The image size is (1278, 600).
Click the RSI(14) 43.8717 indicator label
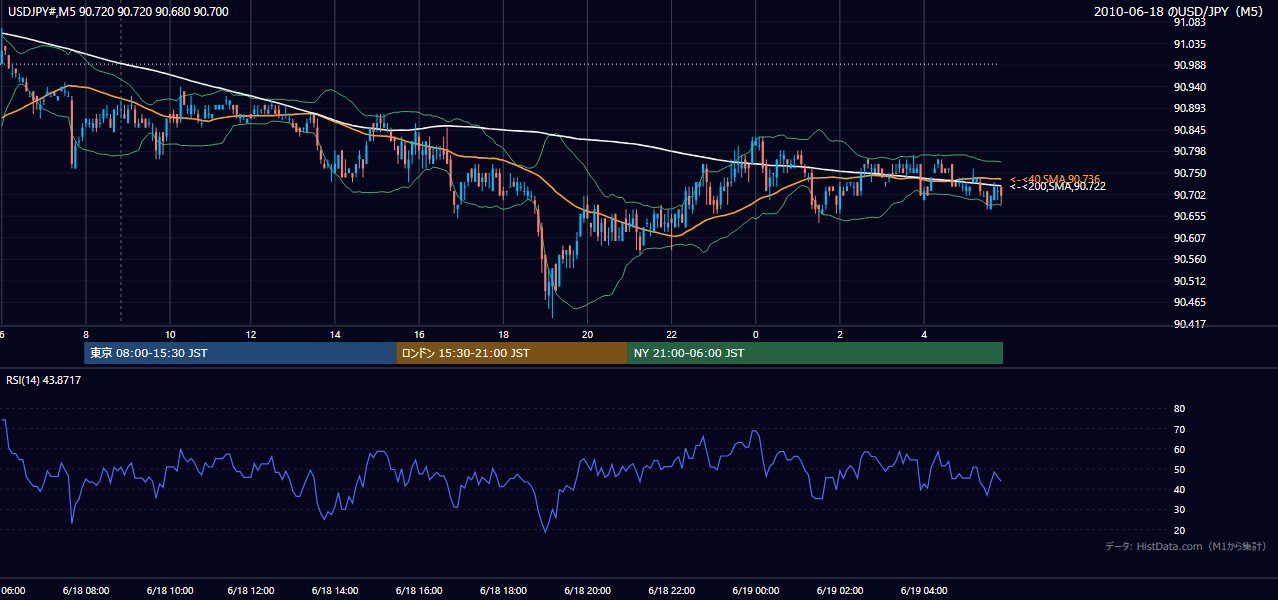tap(44, 380)
